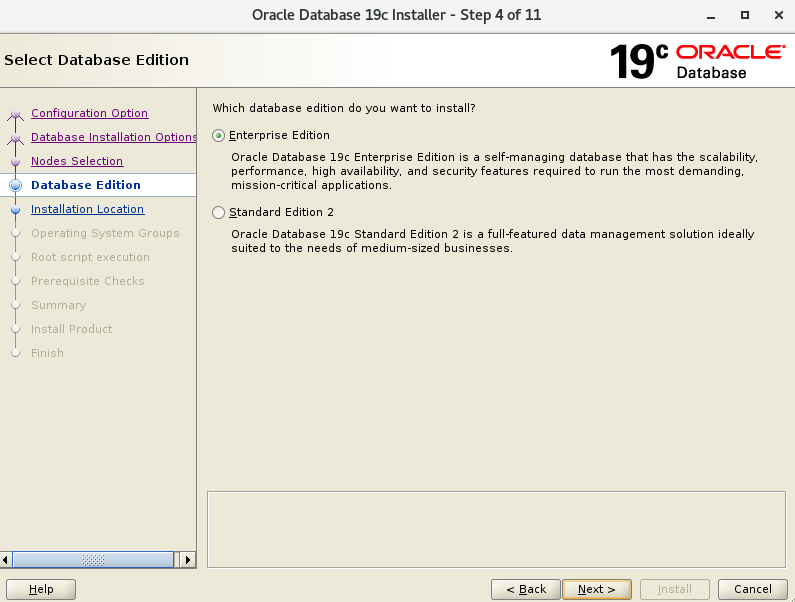
Task: Maximize the installer window
Action: 745,15
